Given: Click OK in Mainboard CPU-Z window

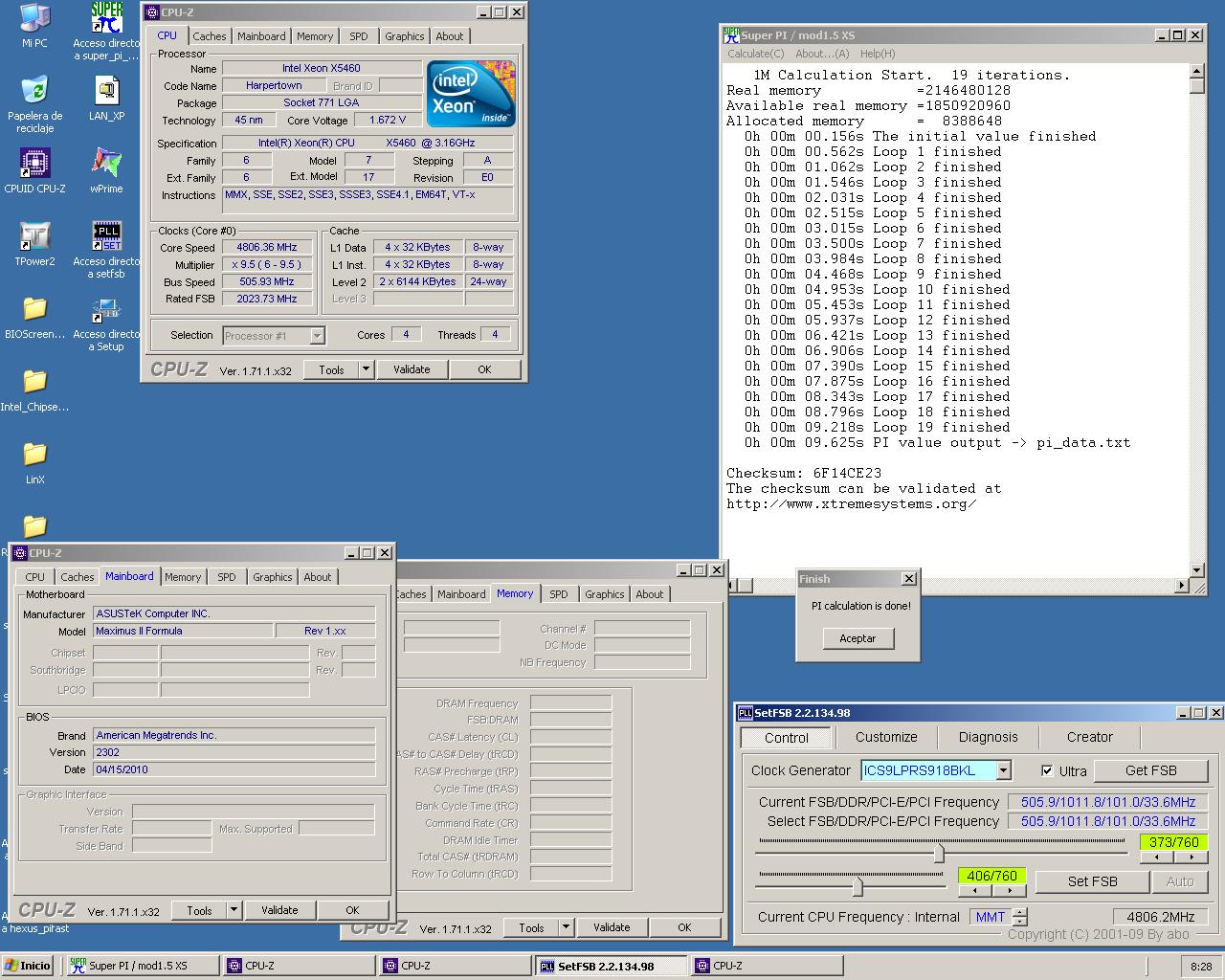Looking at the screenshot, I should (352, 910).
